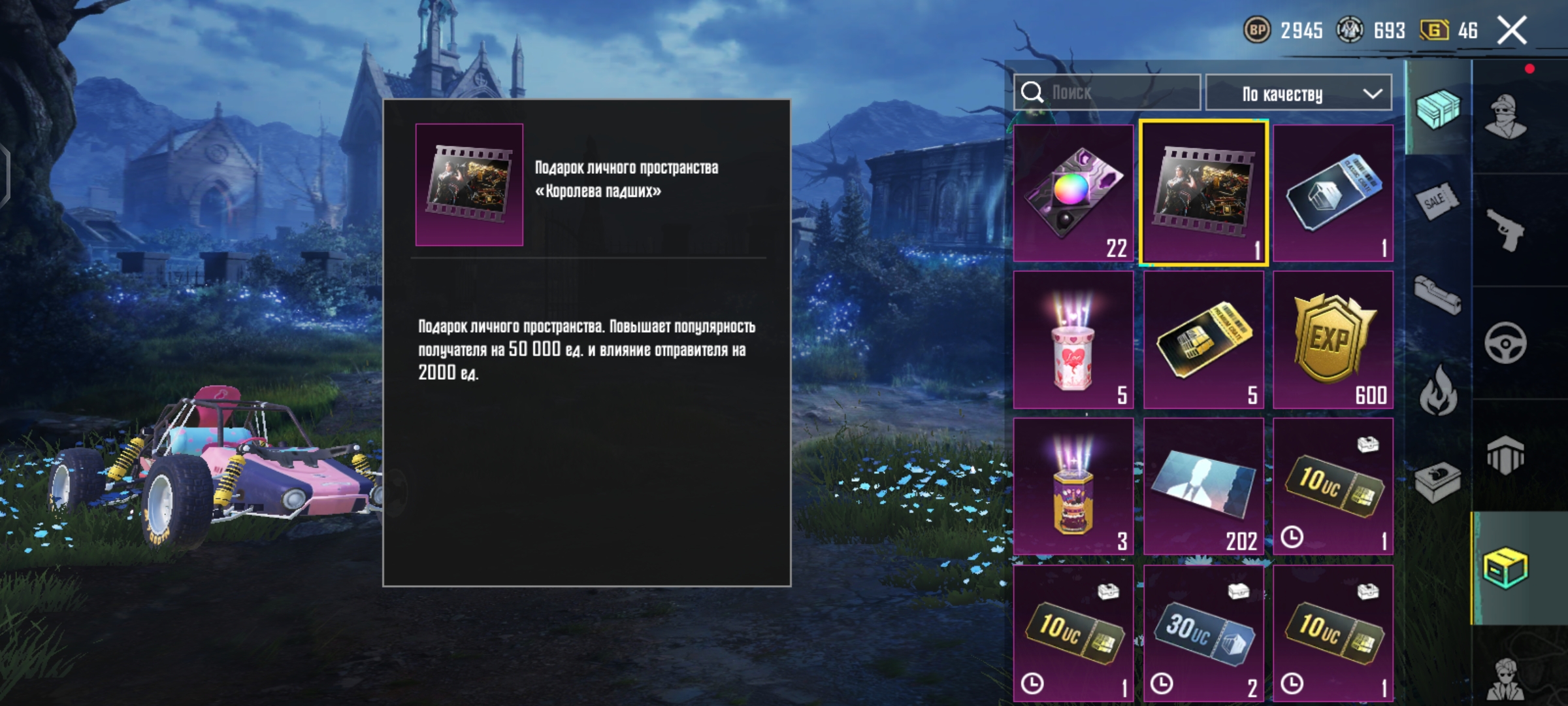The width and height of the screenshot is (1568, 706).
Task: Select the ID card item with 202
Action: coord(1203,486)
